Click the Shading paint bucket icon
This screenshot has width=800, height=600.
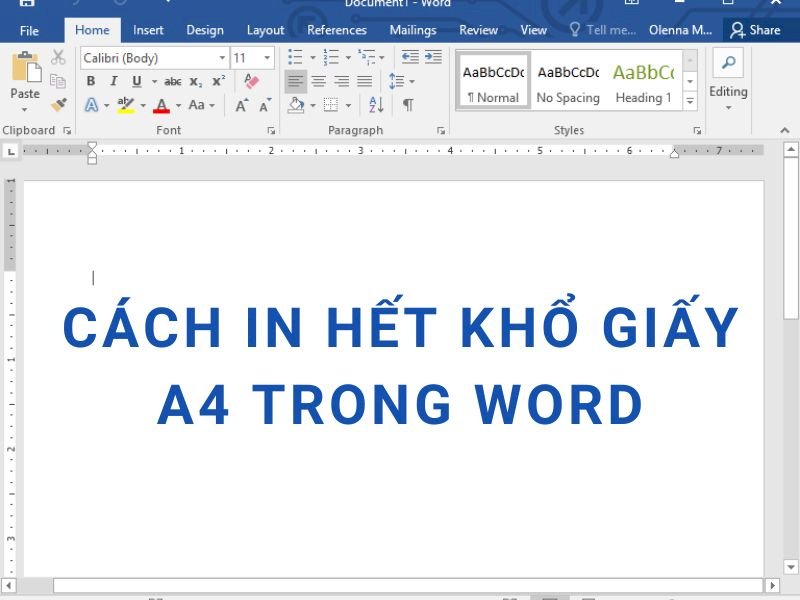296,105
